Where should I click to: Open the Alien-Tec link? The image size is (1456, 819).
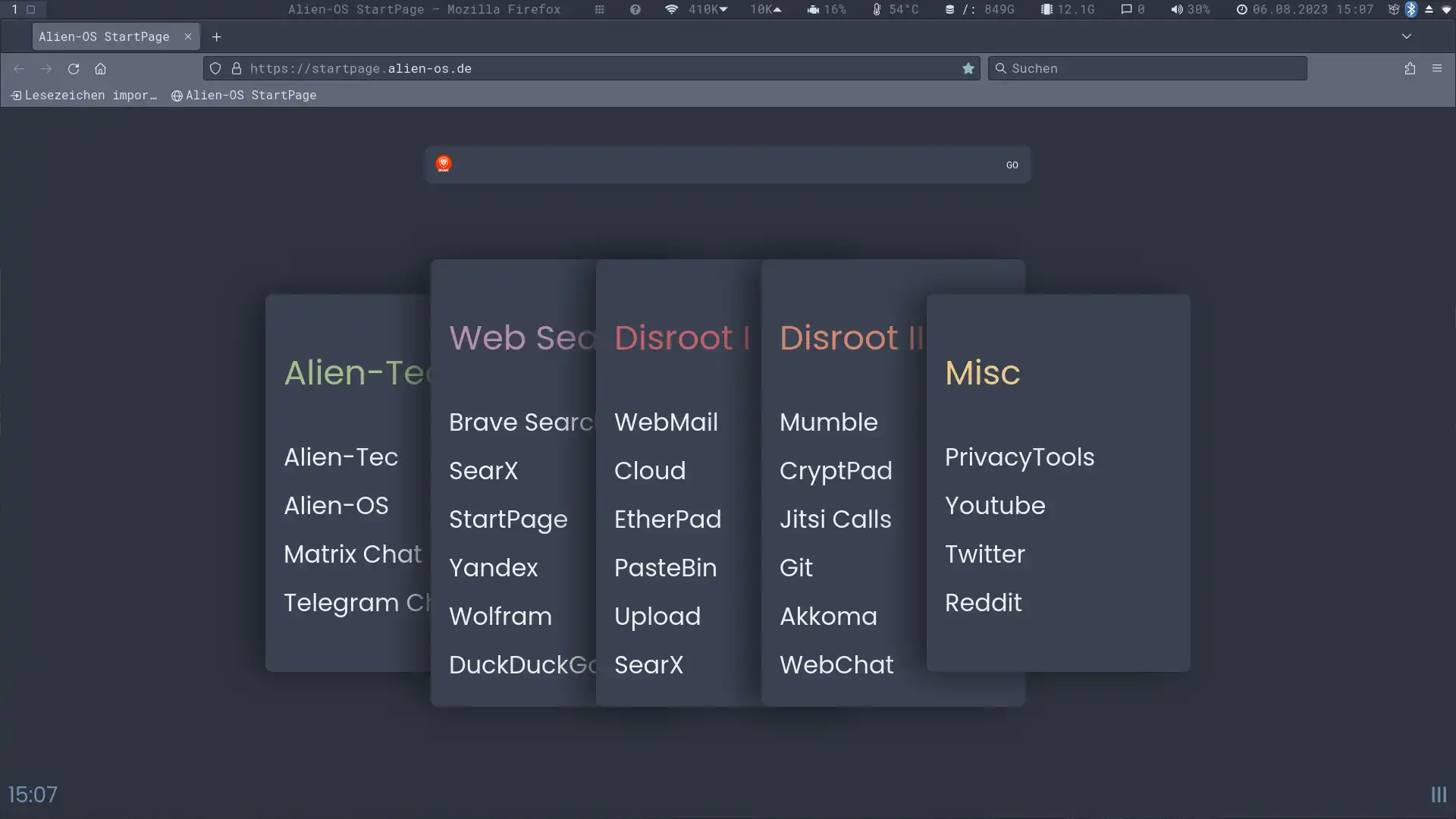click(340, 457)
